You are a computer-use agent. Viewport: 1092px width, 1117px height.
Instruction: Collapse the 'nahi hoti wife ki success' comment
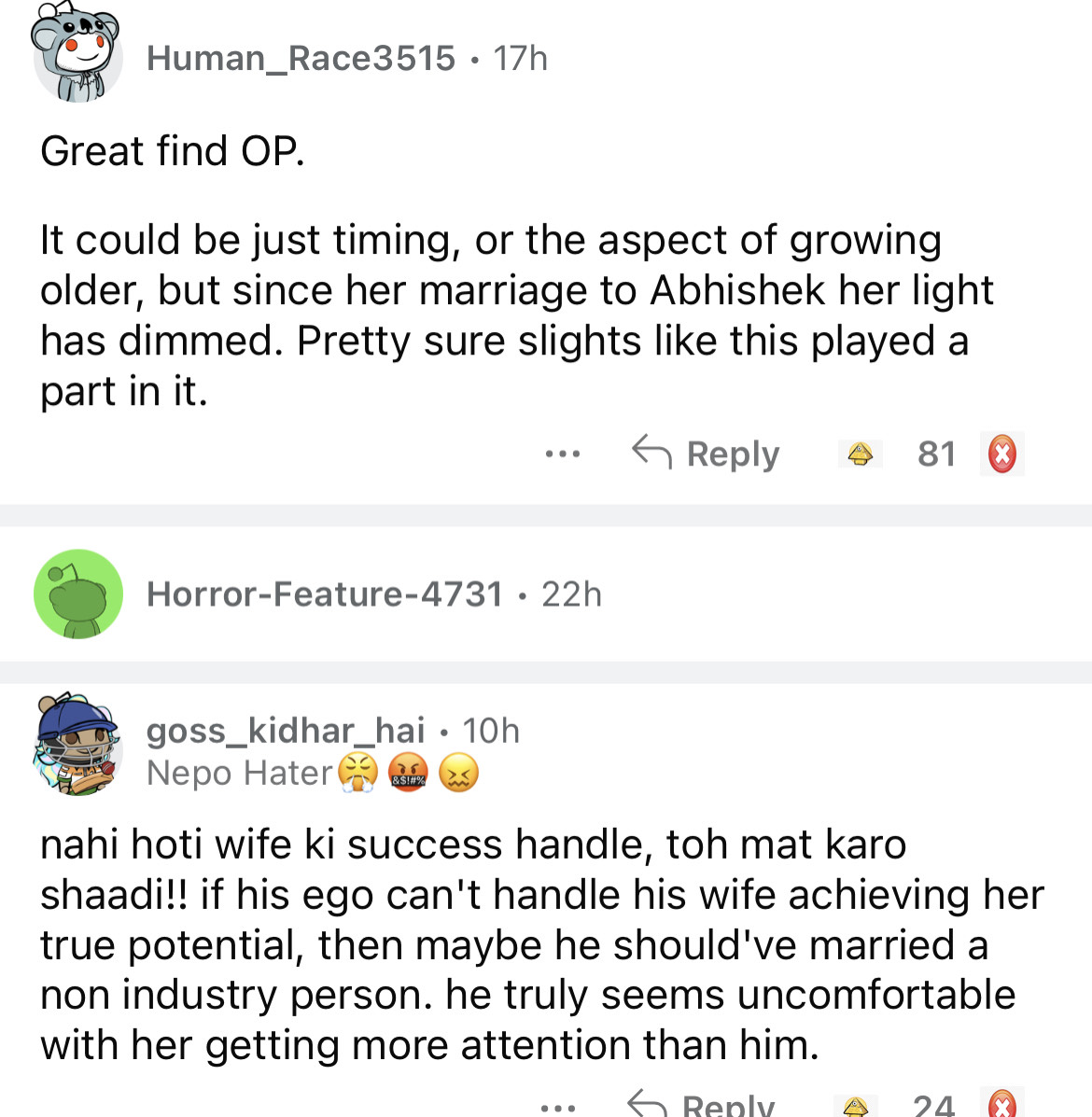(523, 944)
